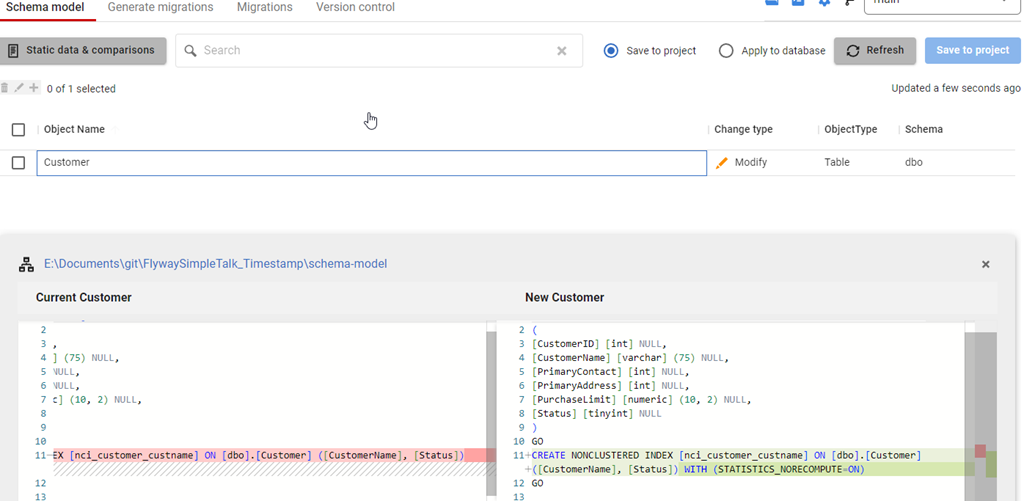Click the clear X icon in Search box

pyautogui.click(x=561, y=51)
